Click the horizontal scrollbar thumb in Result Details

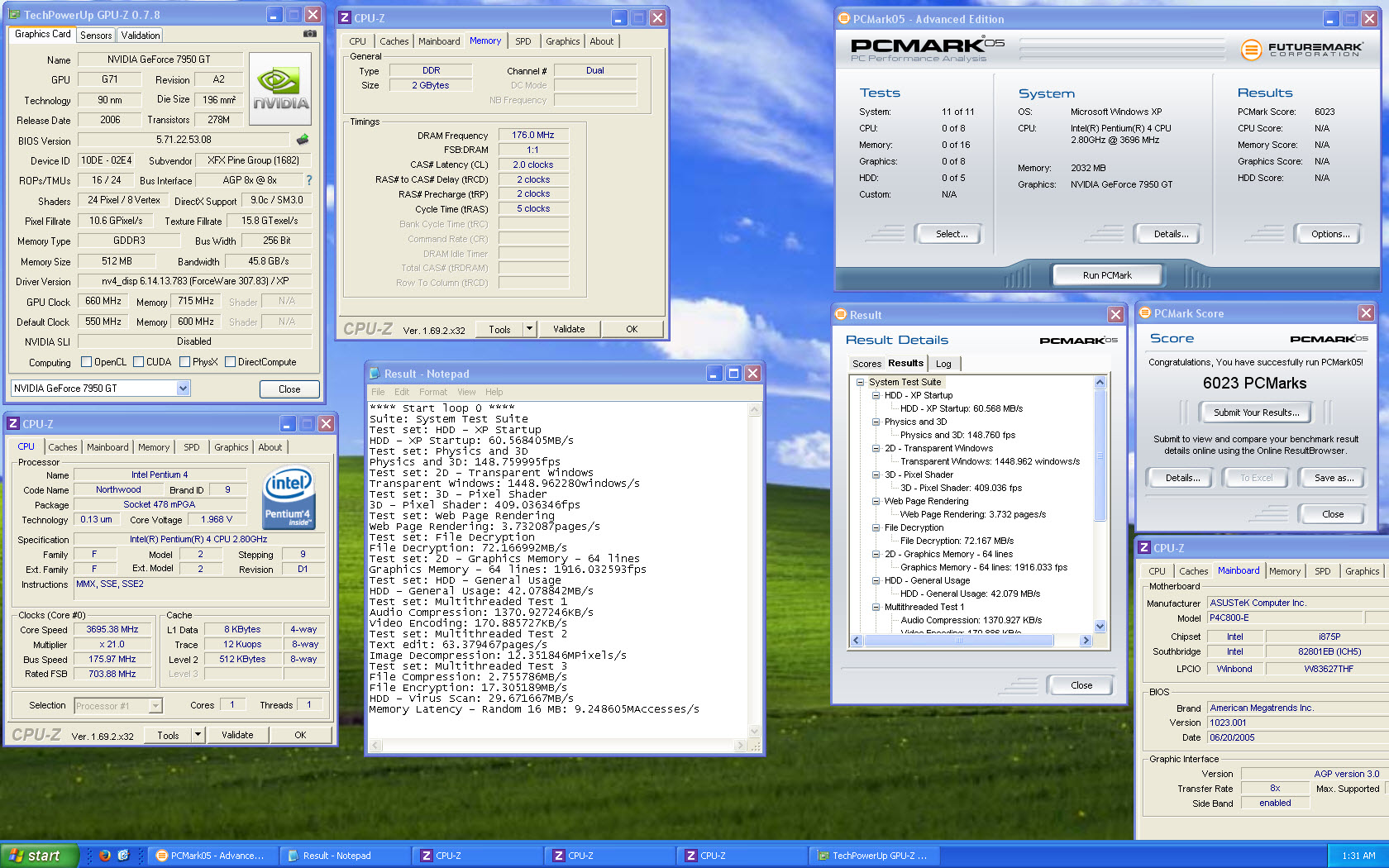point(959,641)
